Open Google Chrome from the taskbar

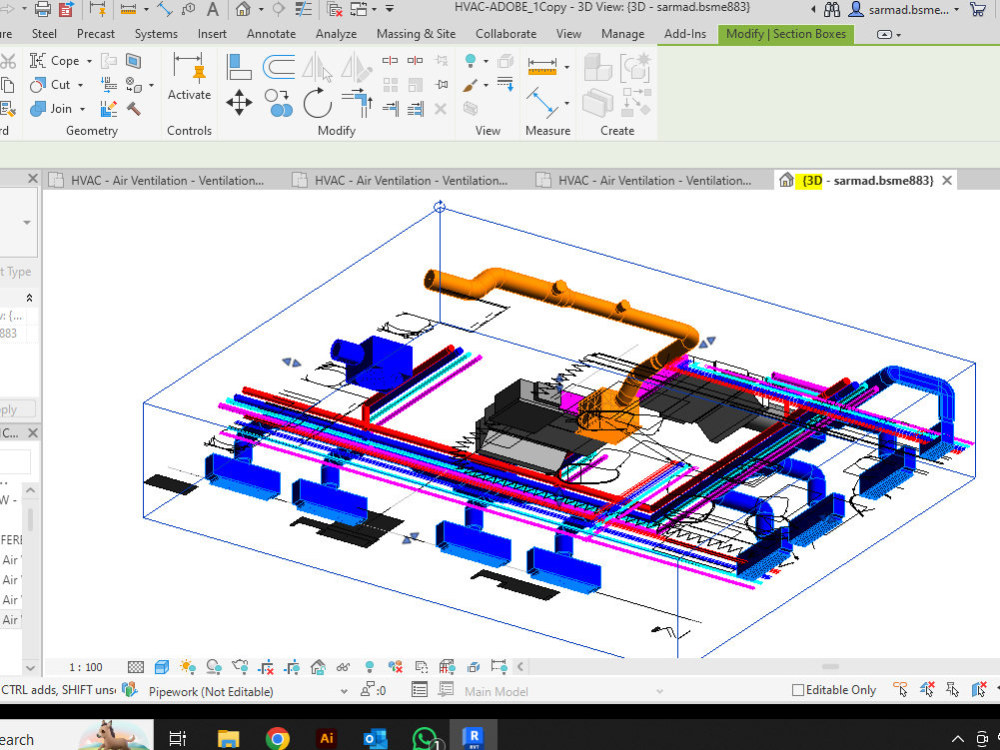(277, 739)
